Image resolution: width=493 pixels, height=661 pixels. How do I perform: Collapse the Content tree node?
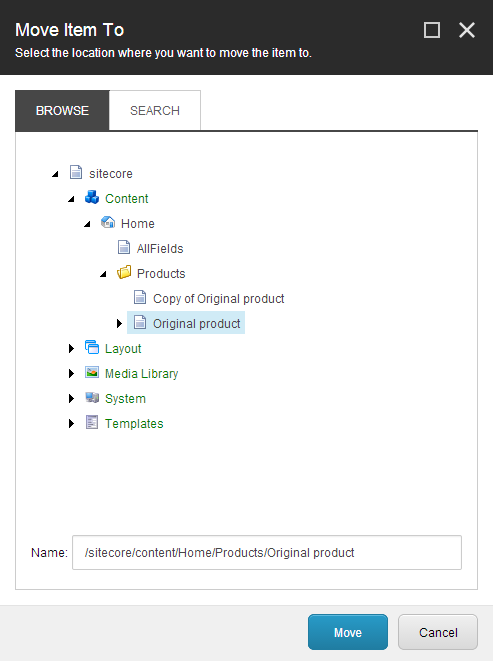coord(71,199)
